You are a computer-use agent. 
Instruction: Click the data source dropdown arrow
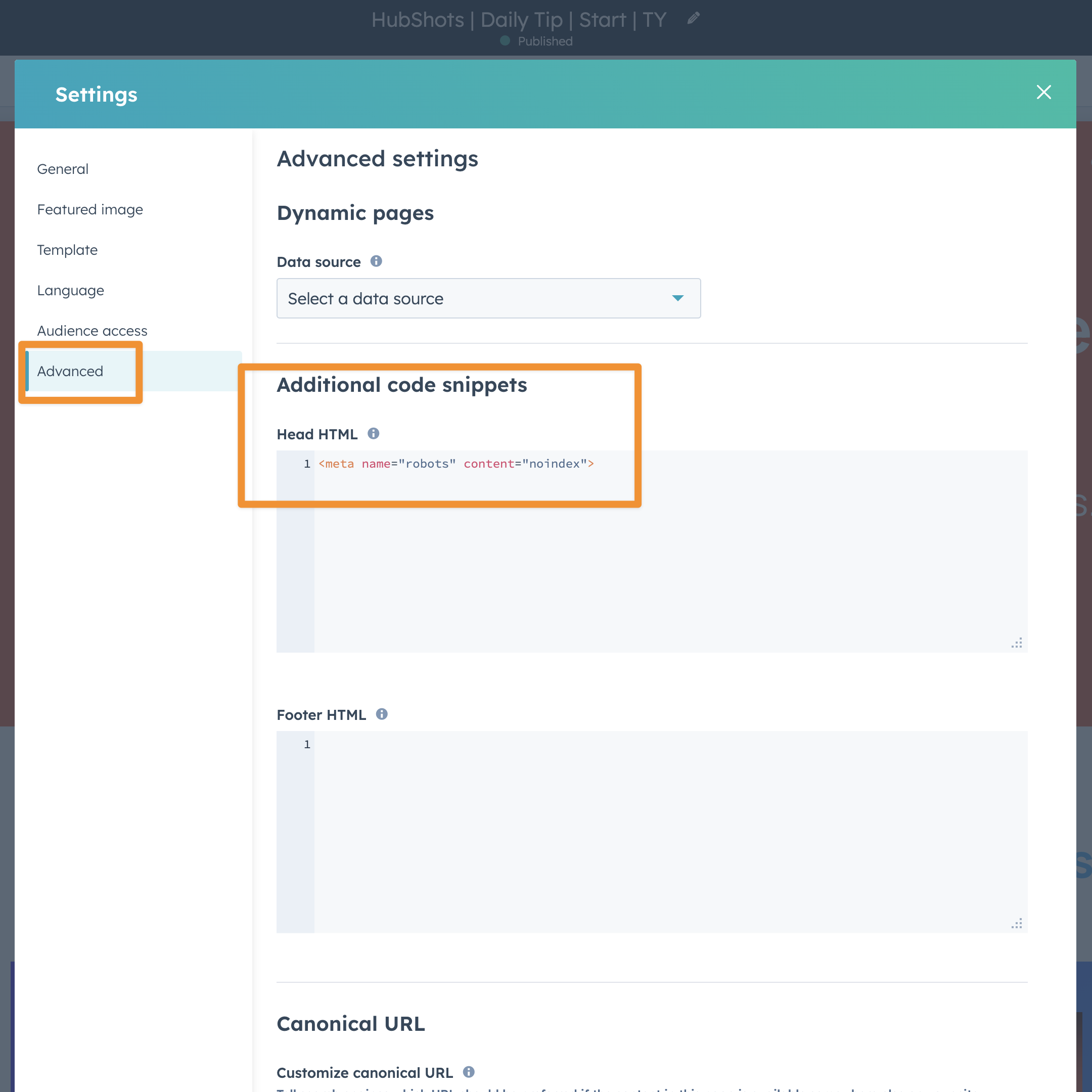coord(677,298)
